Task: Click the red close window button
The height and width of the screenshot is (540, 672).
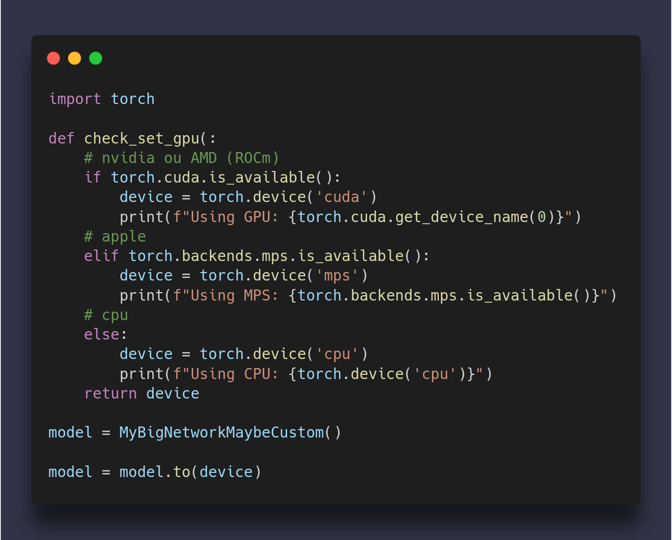Action: tap(54, 58)
